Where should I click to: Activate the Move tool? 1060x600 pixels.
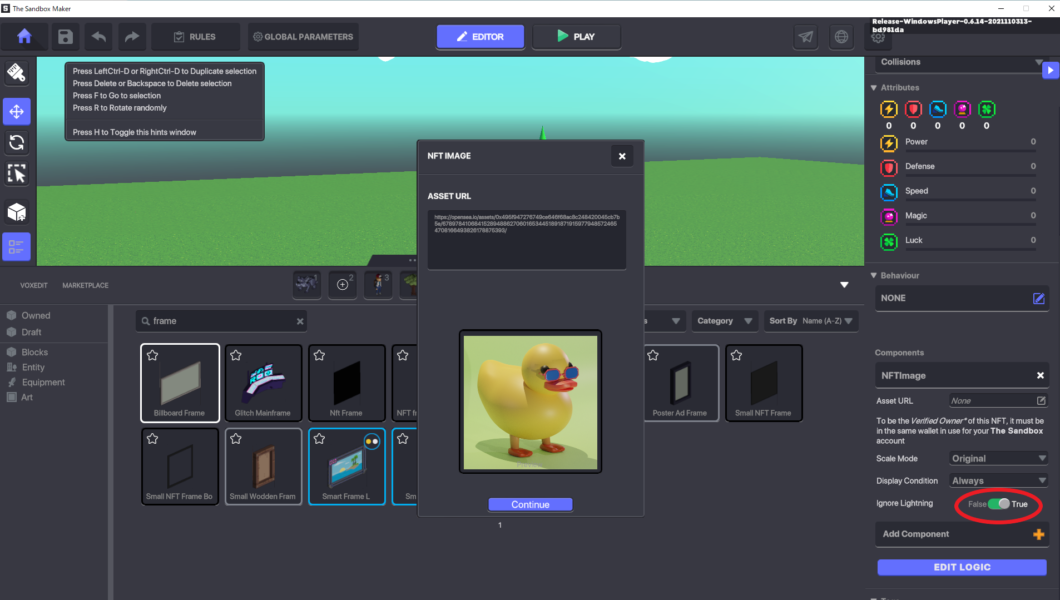pos(16,111)
